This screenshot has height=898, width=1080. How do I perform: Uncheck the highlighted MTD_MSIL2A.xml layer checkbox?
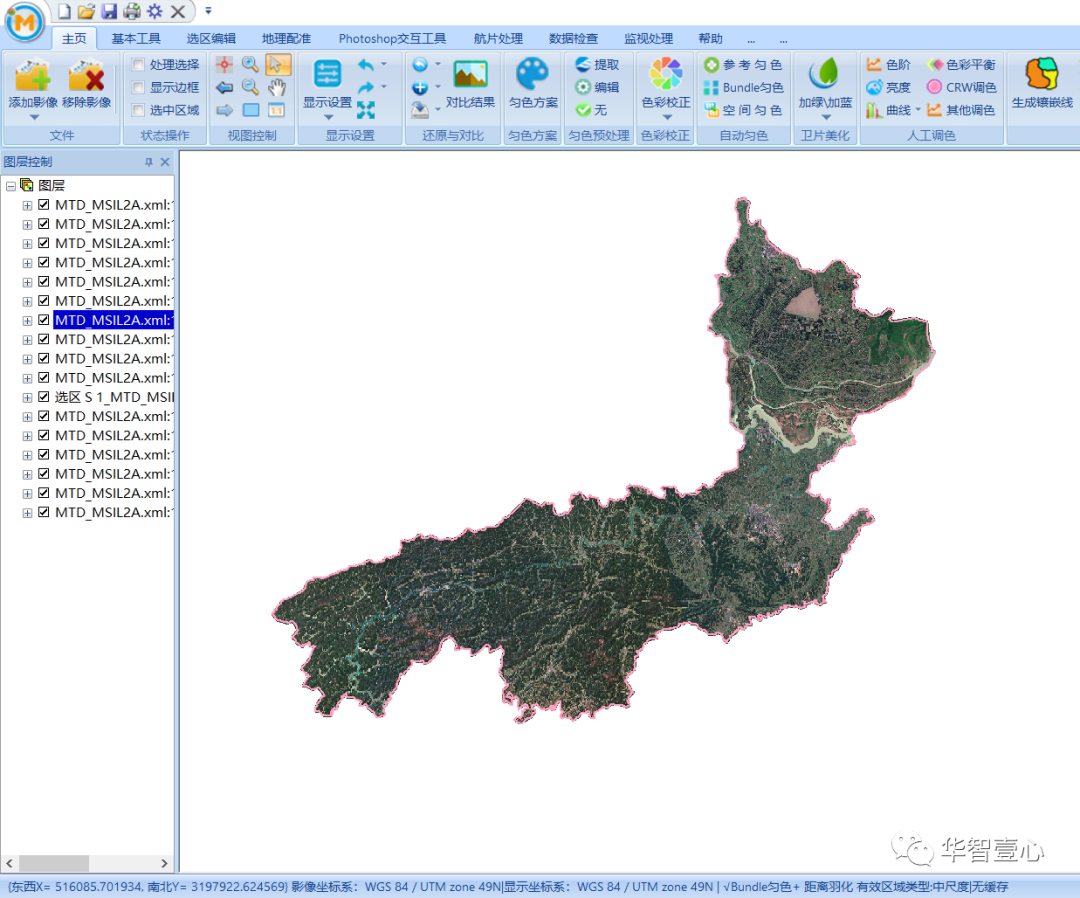43,320
